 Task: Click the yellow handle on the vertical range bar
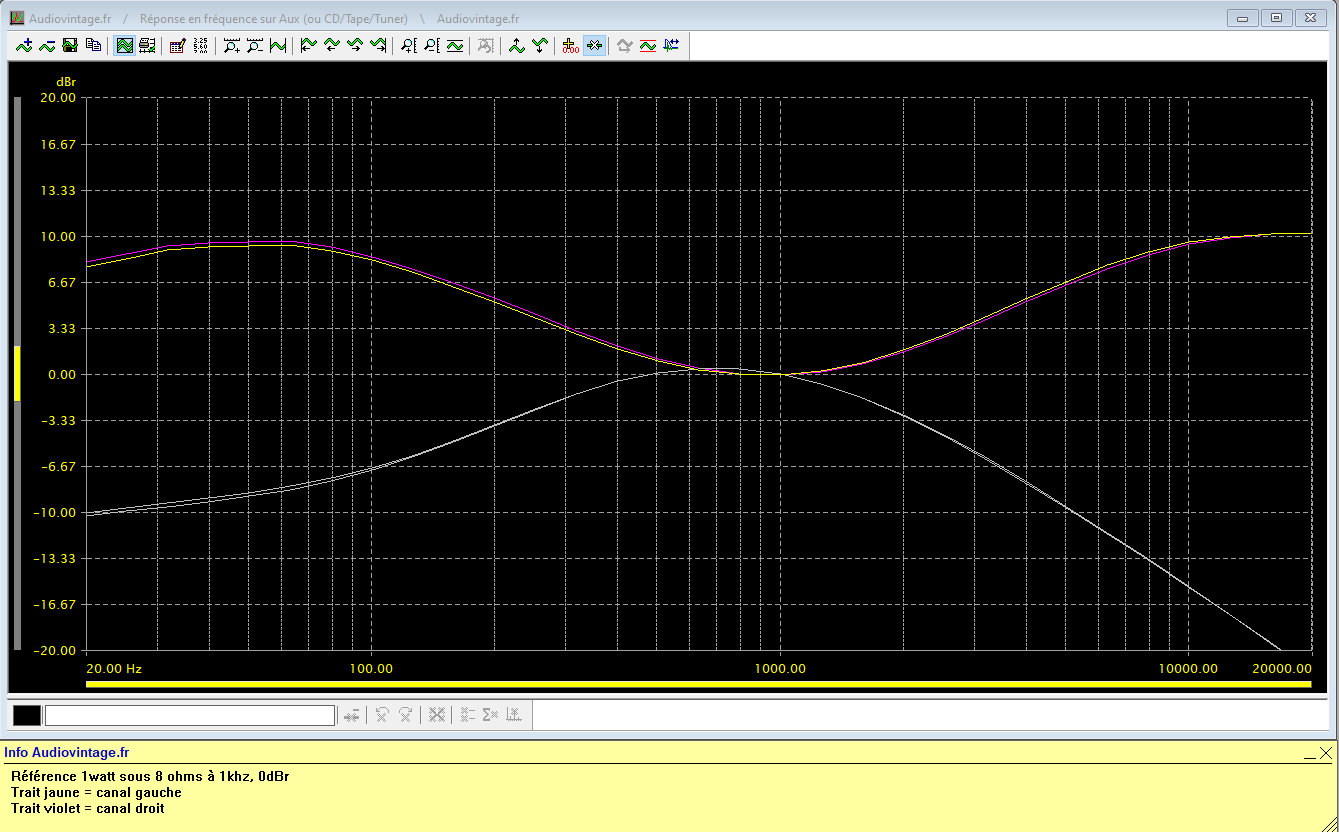tap(17, 373)
